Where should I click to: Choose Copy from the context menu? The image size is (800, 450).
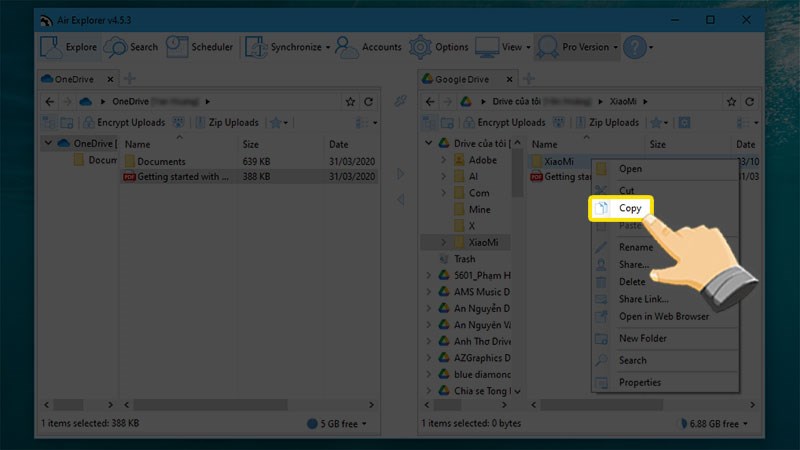click(630, 208)
